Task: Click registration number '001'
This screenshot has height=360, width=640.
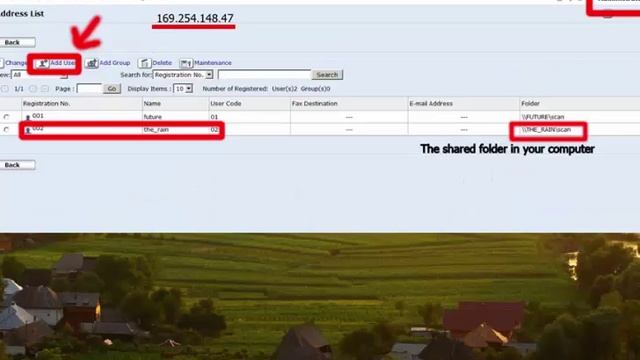Action: [x=38, y=116]
